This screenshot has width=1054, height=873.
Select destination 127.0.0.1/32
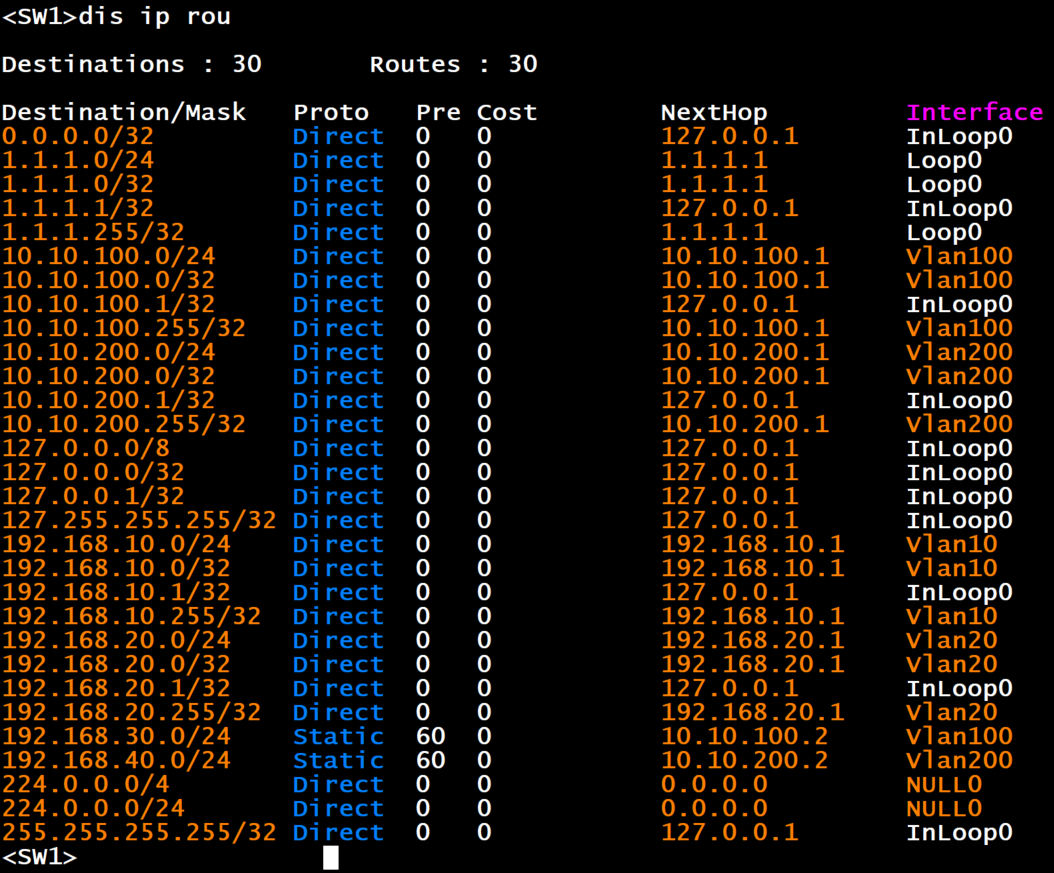pos(93,497)
